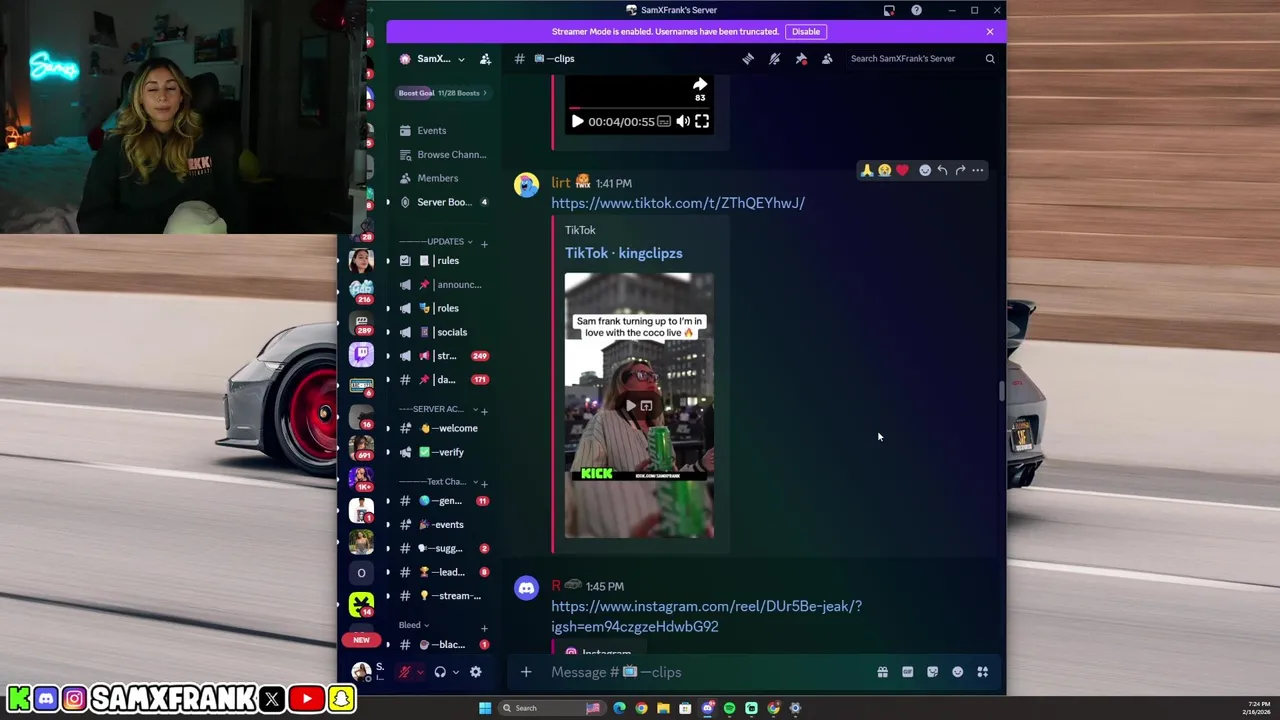Viewport: 1280px width, 720px height.
Task: Open the apps icon in message bar
Action: [x=983, y=672]
